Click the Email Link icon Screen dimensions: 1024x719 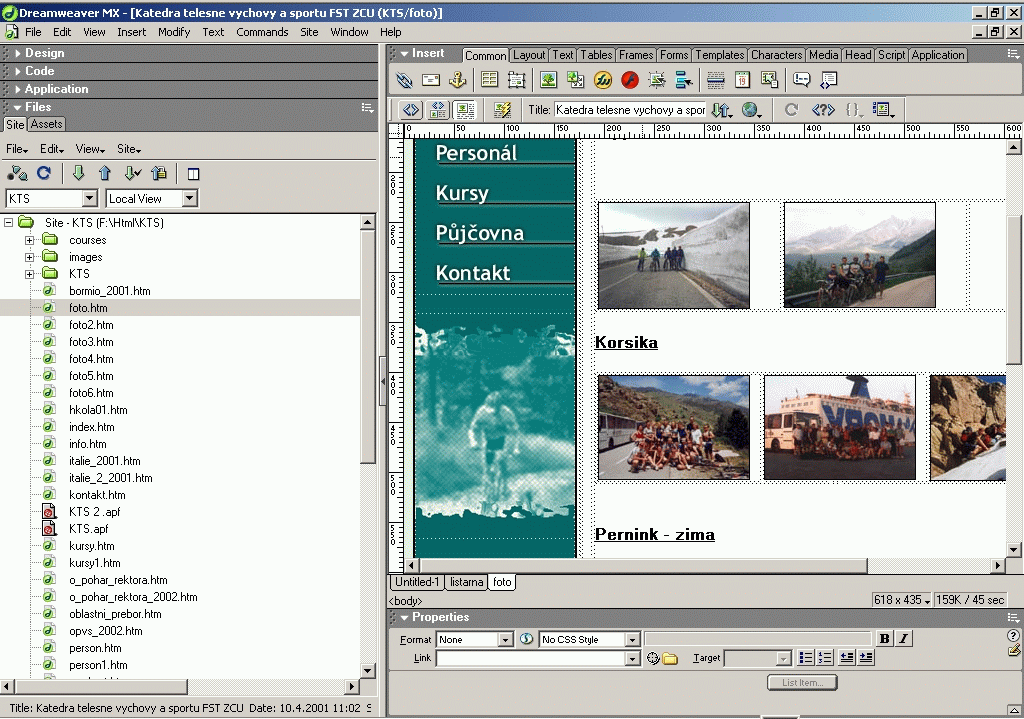(431, 80)
